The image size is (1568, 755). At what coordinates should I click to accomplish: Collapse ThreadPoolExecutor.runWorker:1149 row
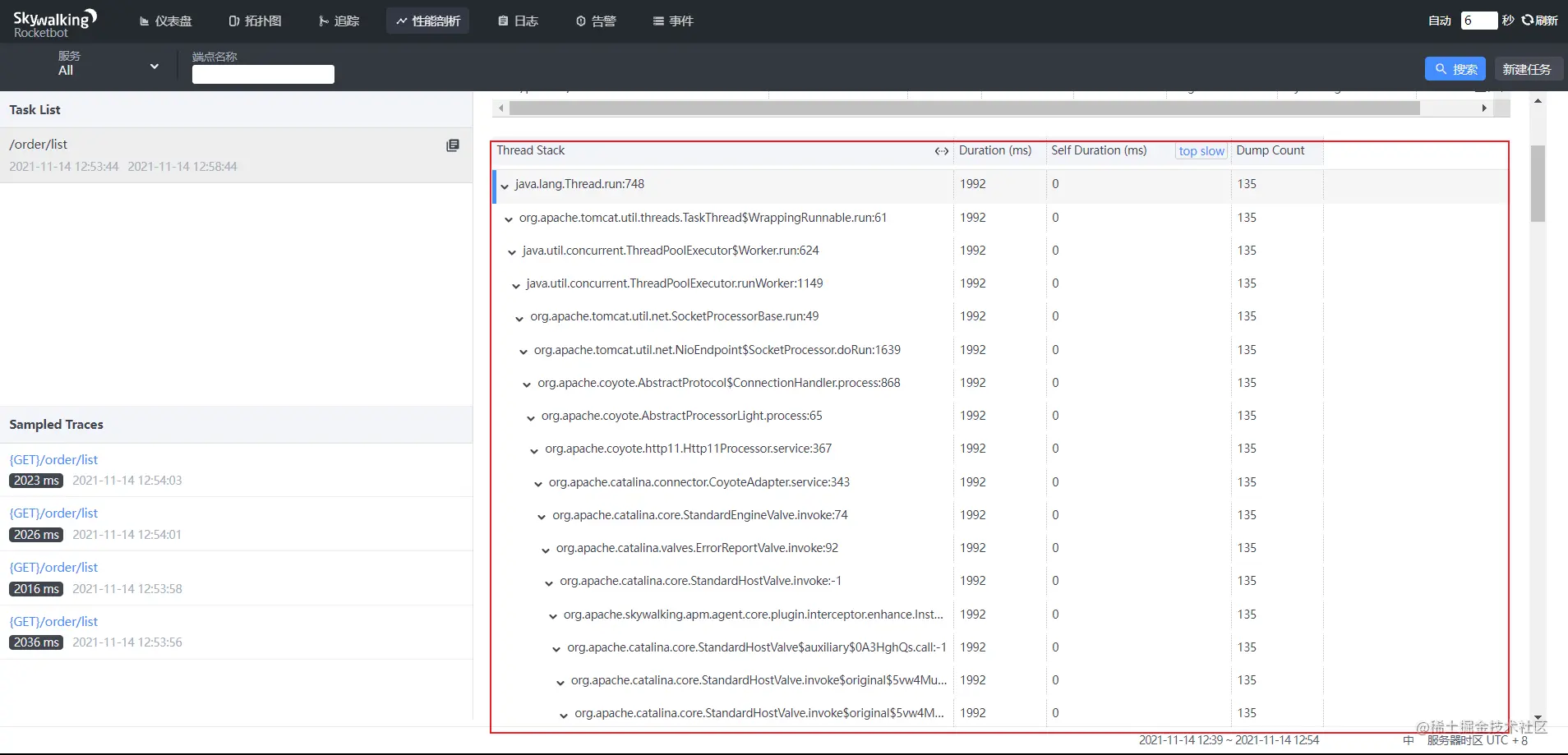516,286
